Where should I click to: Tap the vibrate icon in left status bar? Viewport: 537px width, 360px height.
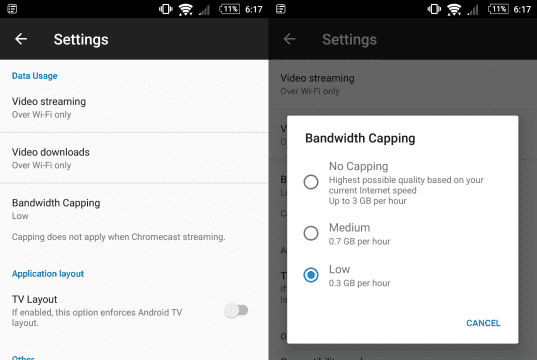(x=166, y=9)
